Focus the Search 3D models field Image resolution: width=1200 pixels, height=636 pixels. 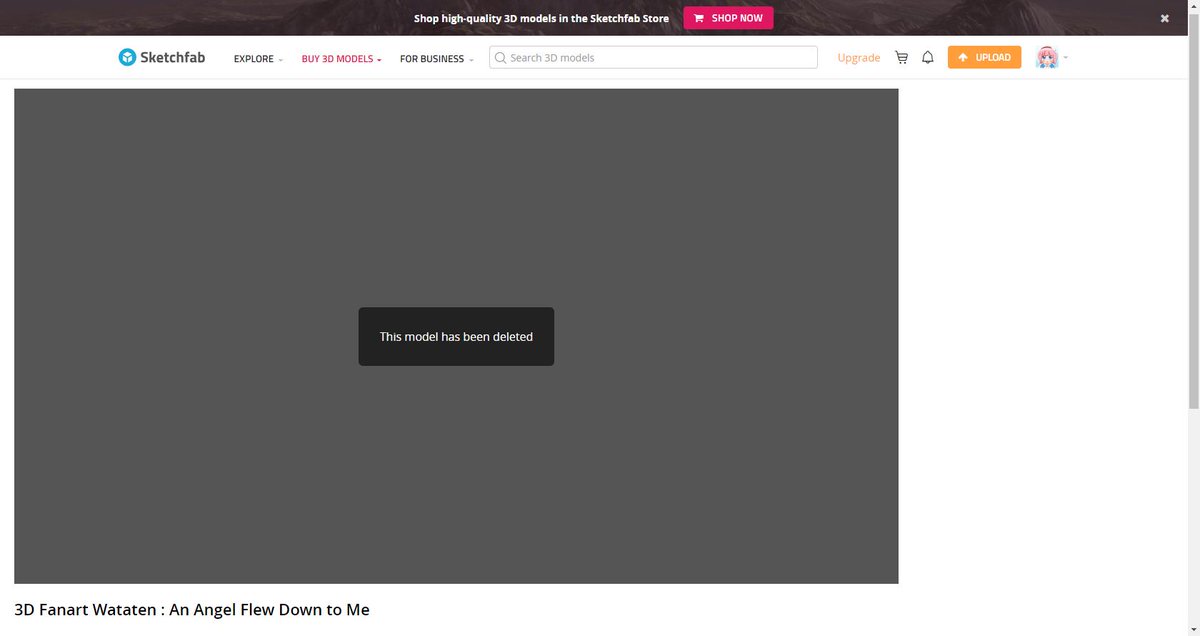(x=653, y=58)
